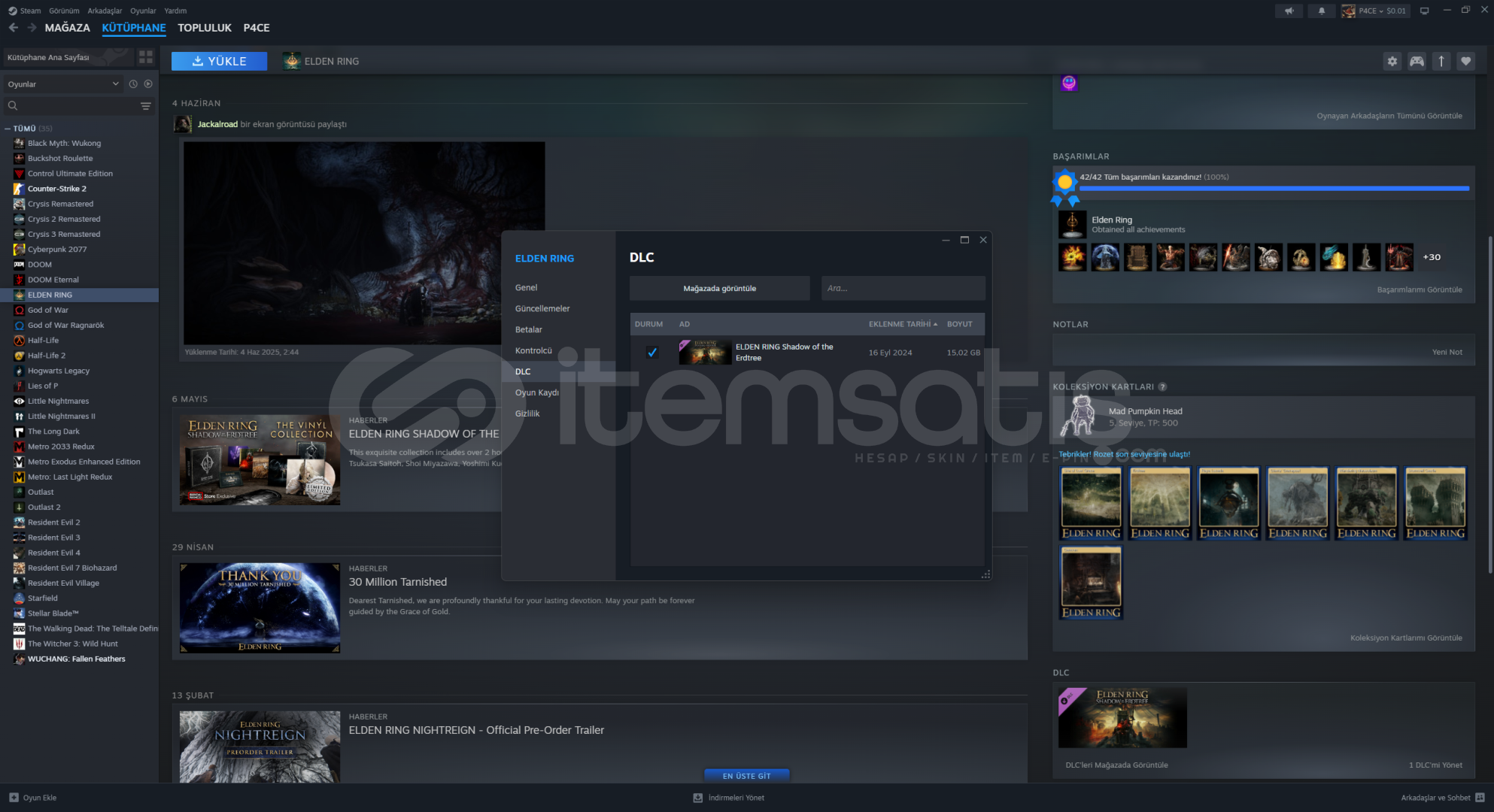Screen dimensions: 1494x812
Task: Click the friend avatar in friends panel
Action: (x=1069, y=83)
